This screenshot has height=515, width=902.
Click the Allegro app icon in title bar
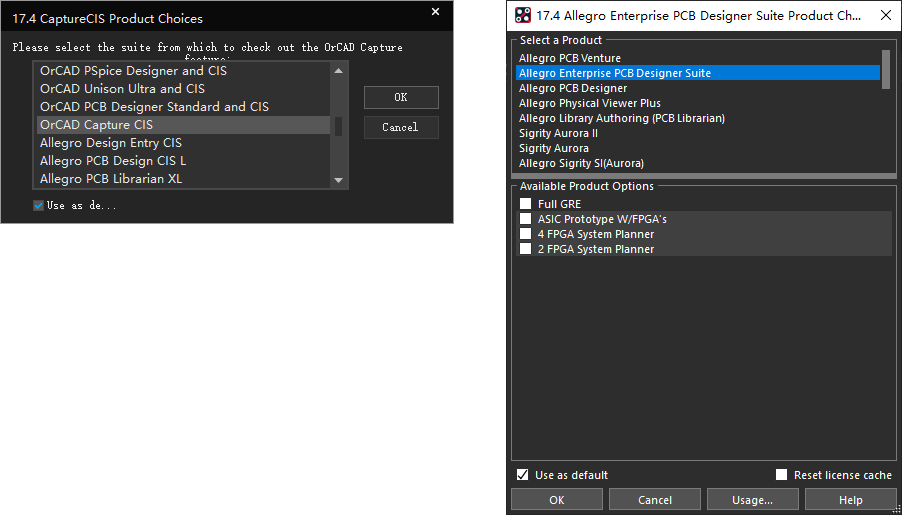[x=523, y=15]
